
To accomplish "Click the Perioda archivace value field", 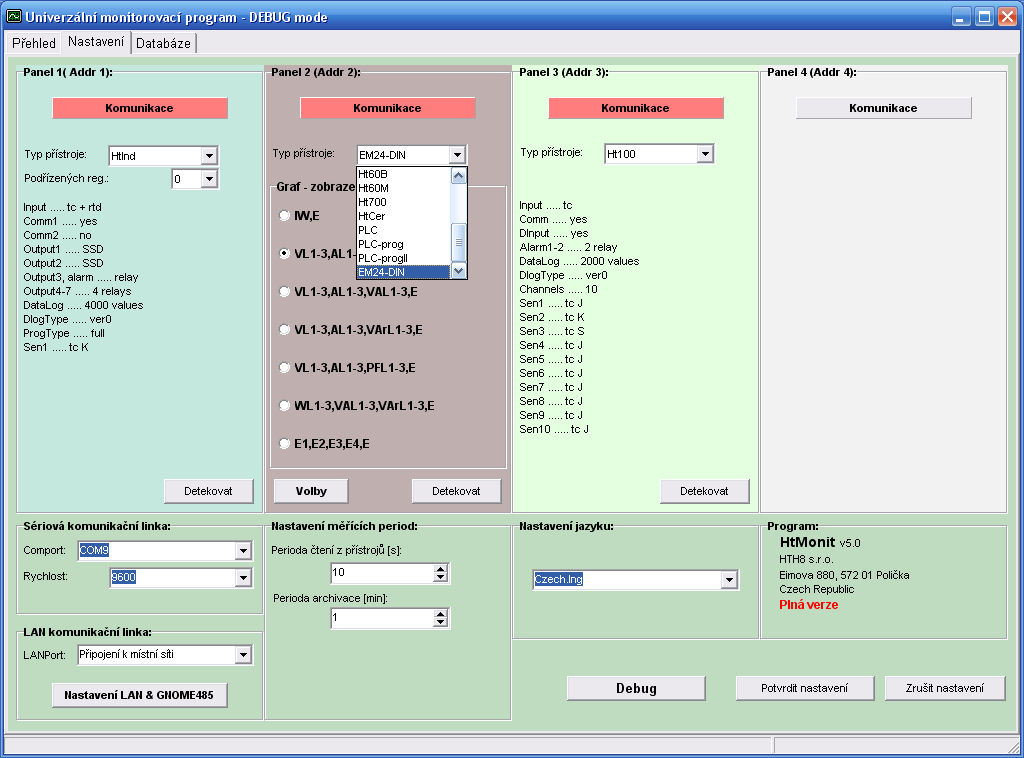I will 382,618.
